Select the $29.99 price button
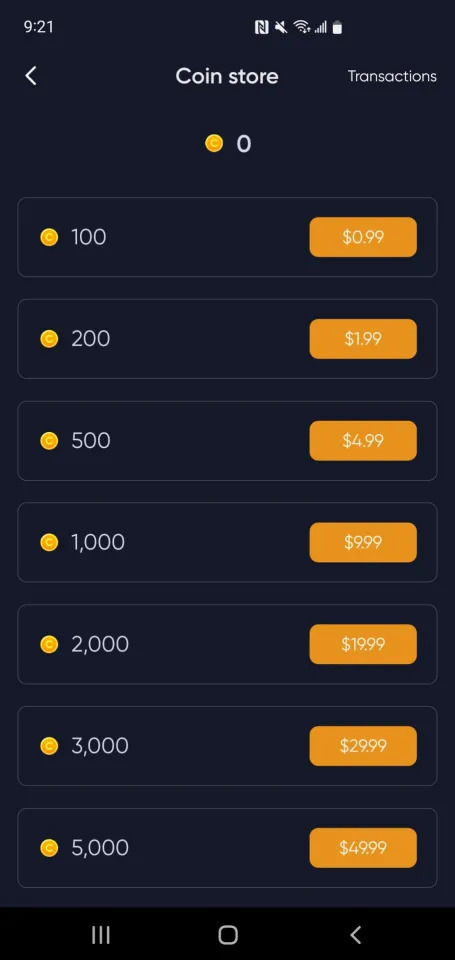Image resolution: width=455 pixels, height=960 pixels. (x=363, y=746)
